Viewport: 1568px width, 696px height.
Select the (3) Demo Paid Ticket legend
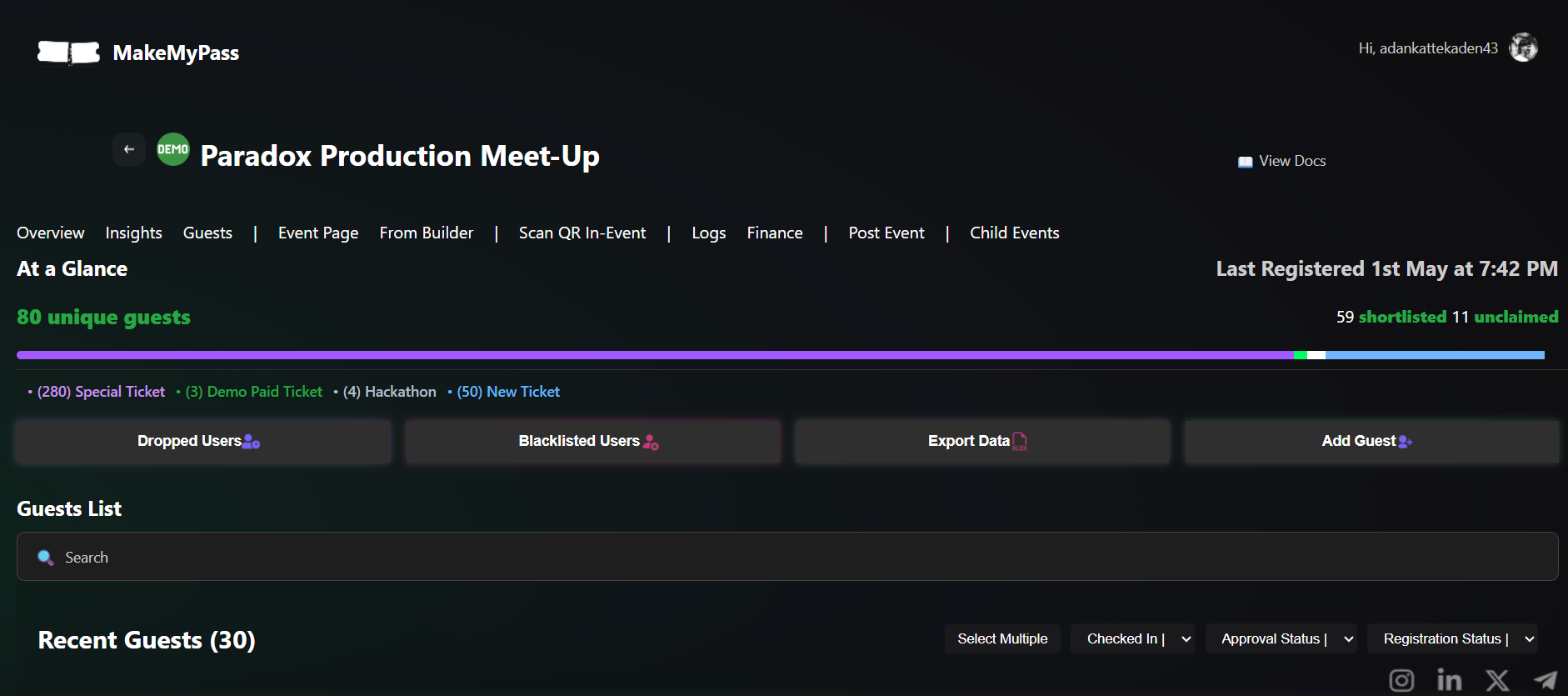click(x=253, y=392)
